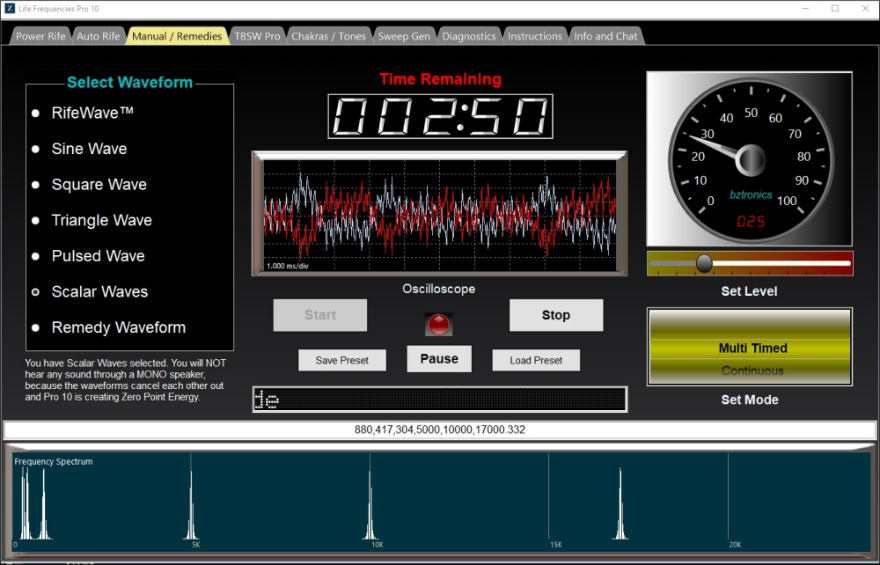Open the Diagnostics tab
The image size is (880, 565).
coord(468,36)
